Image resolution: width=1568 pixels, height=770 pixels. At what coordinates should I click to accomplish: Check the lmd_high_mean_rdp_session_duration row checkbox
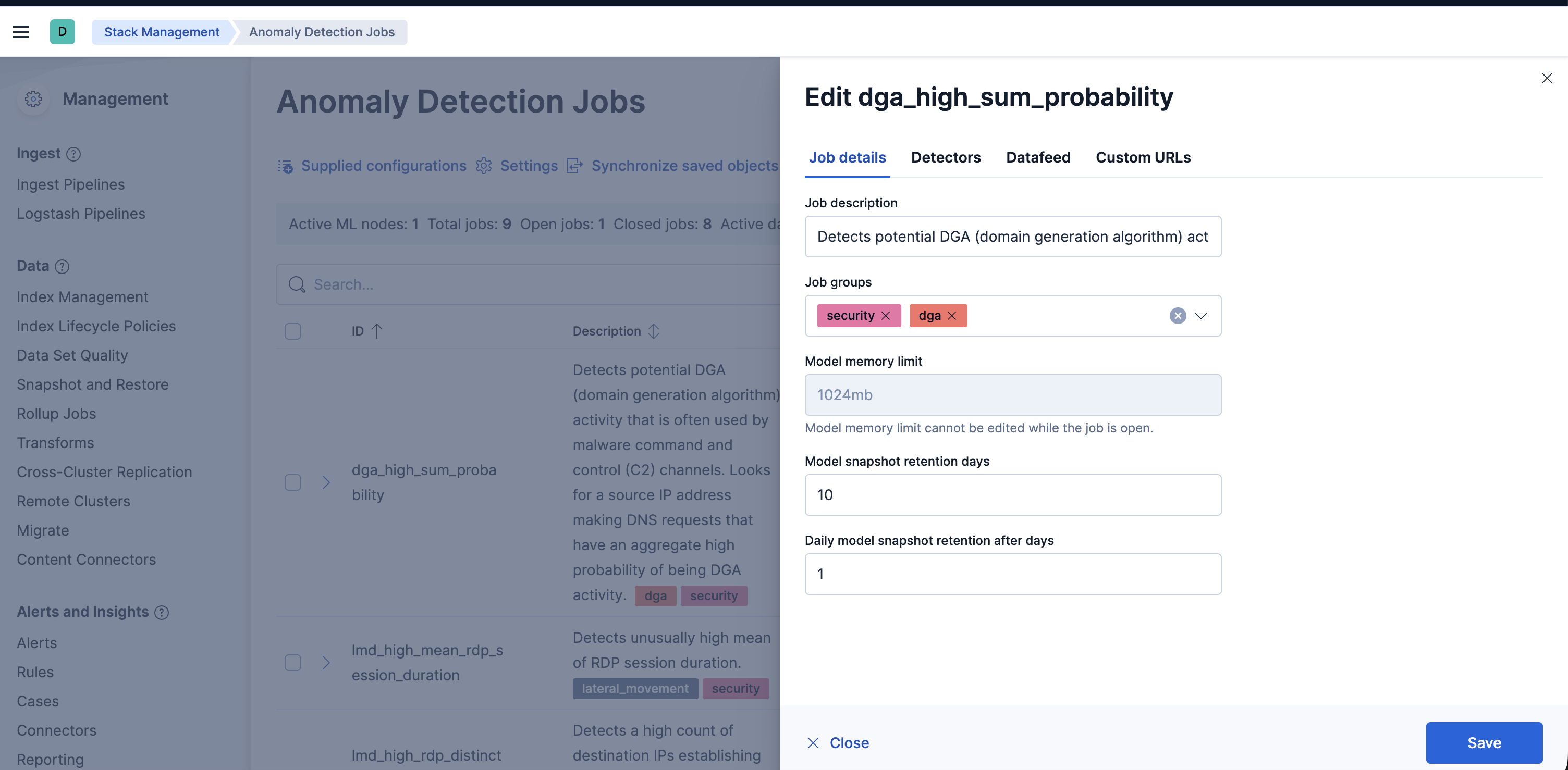293,663
